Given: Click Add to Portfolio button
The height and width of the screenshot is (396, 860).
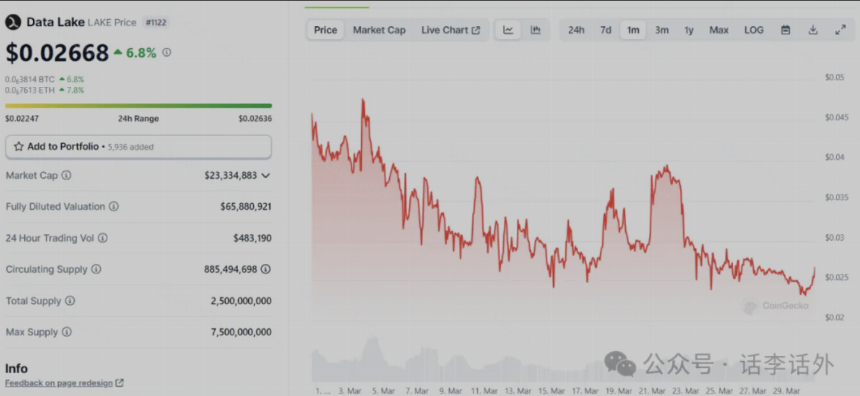Looking at the screenshot, I should (x=138, y=147).
